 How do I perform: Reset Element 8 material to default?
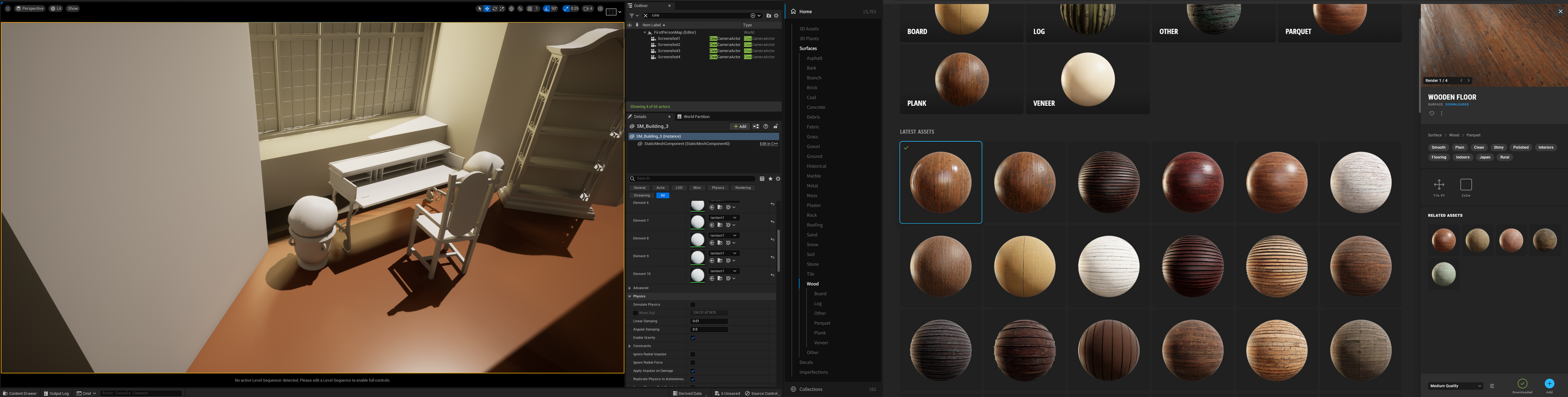tap(772, 239)
